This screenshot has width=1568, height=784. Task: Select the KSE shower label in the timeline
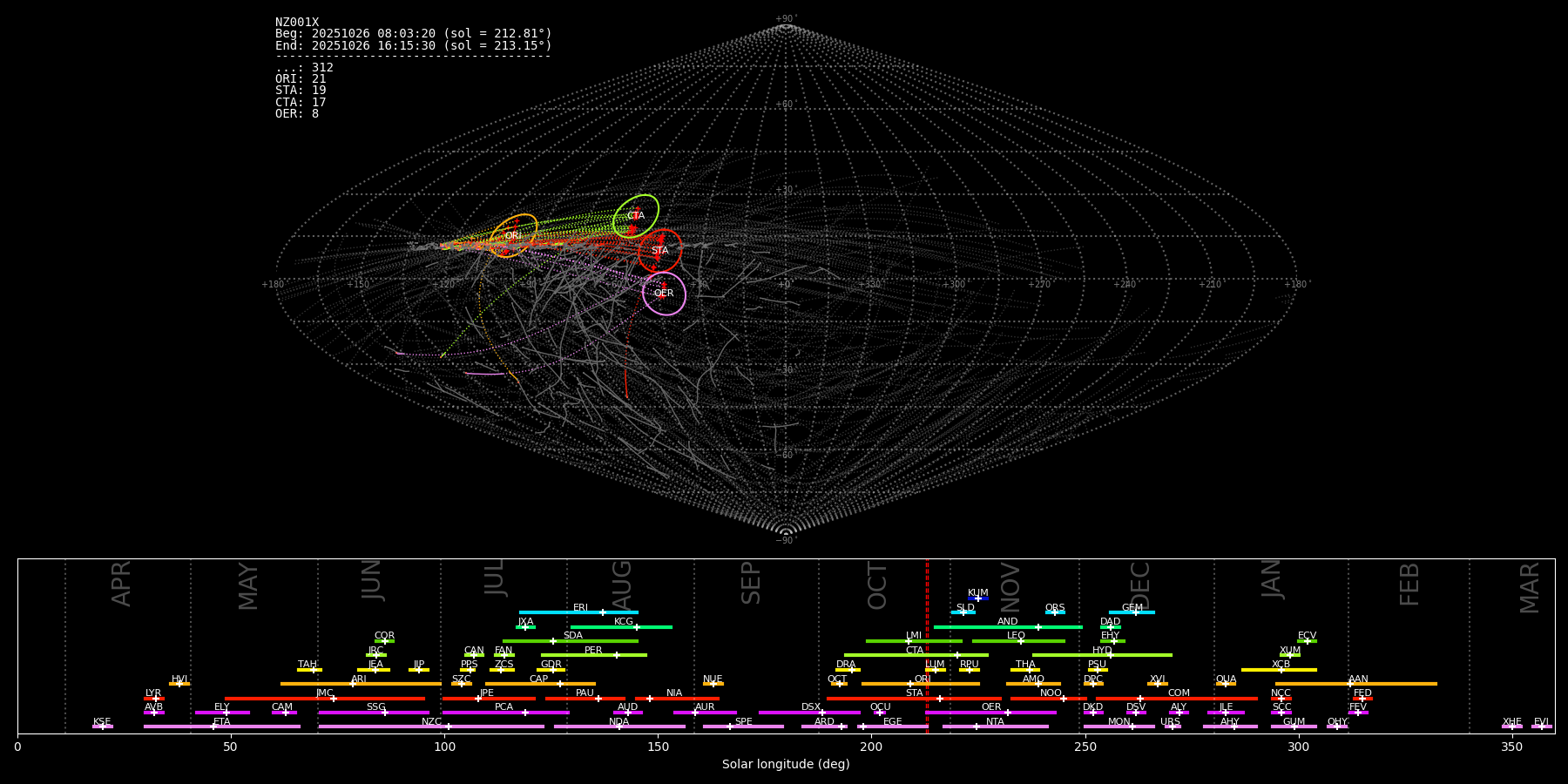[x=102, y=722]
